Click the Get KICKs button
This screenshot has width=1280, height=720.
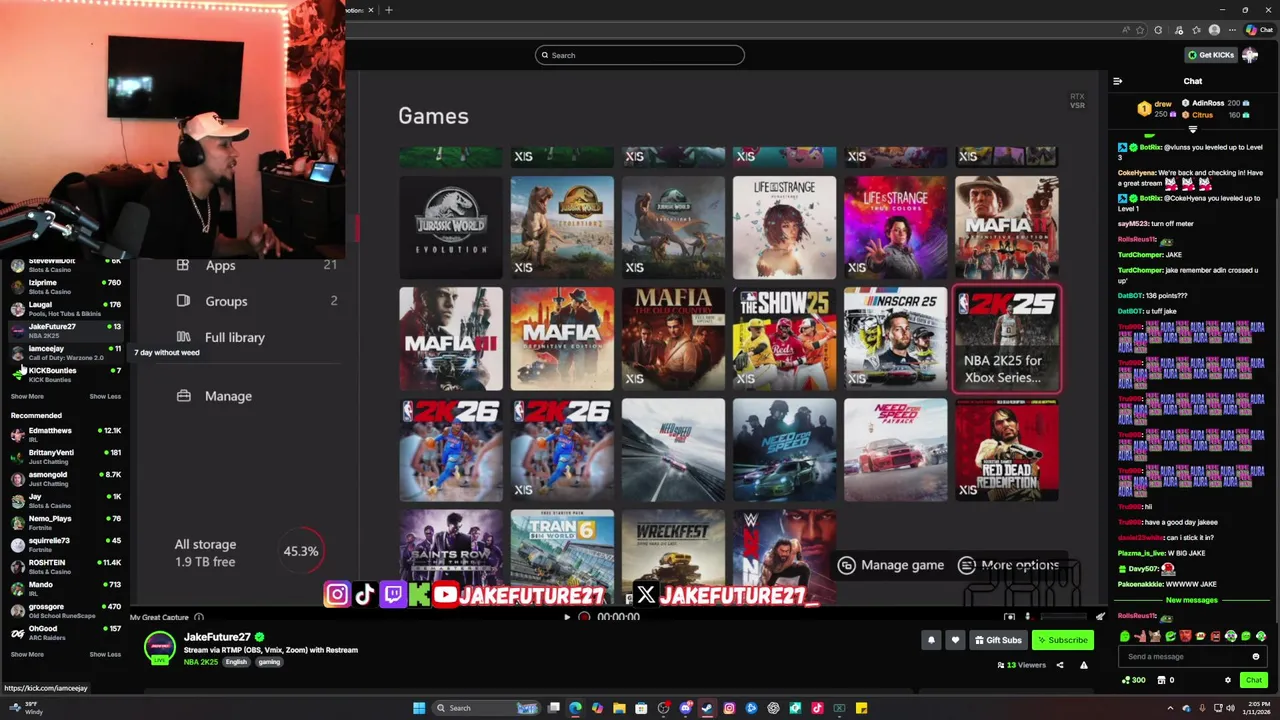(1211, 55)
